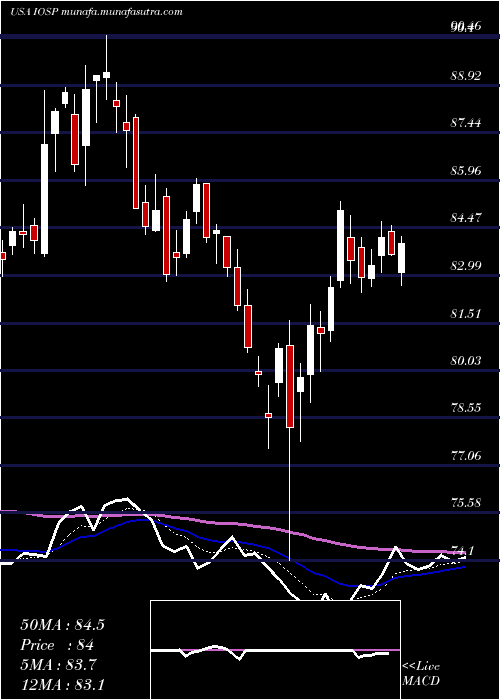
Task: Select the 80.03 price axis label
Action: [x=466, y=360]
